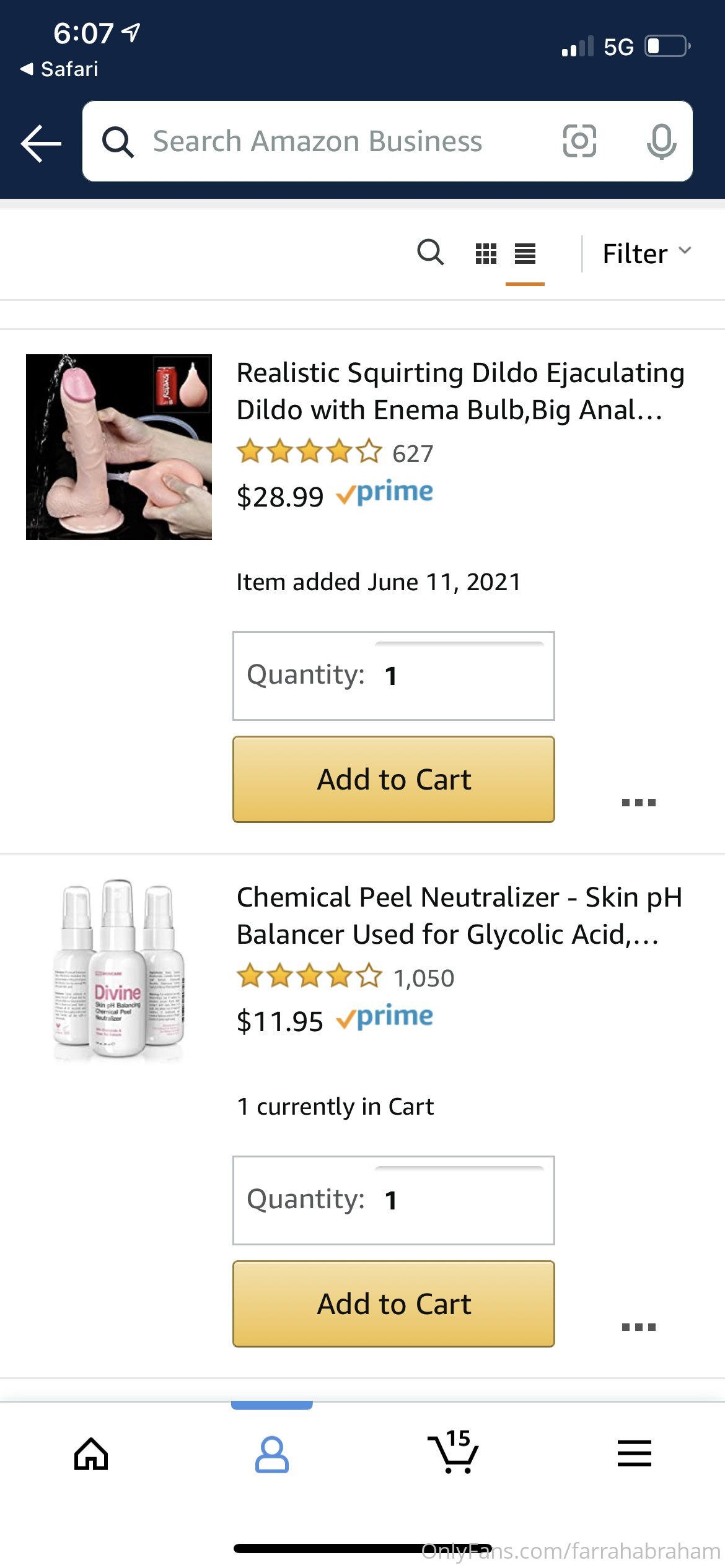Open the hamburger menu tab
725x1568 pixels.
point(635,1453)
